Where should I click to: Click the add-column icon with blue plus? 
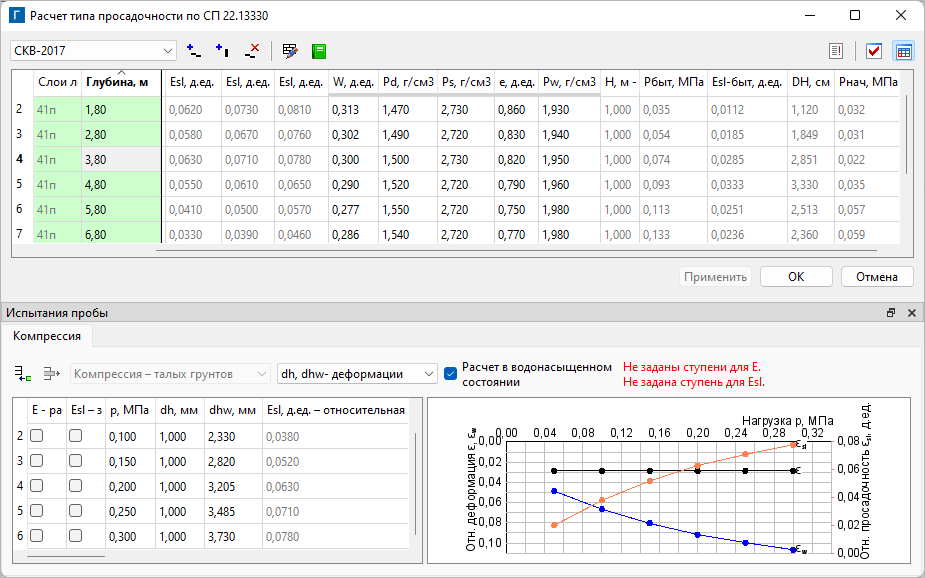tap(222, 51)
